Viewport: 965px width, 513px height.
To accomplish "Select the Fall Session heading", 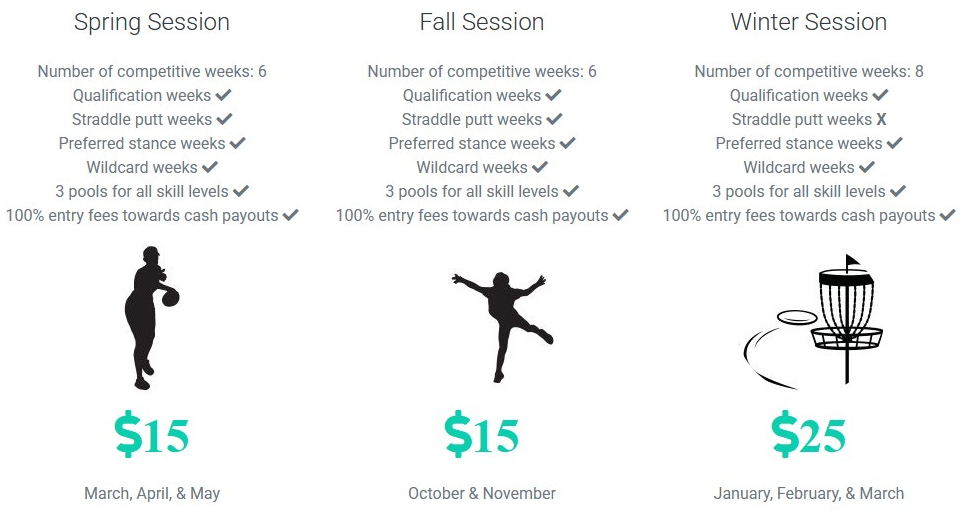I will point(482,22).
